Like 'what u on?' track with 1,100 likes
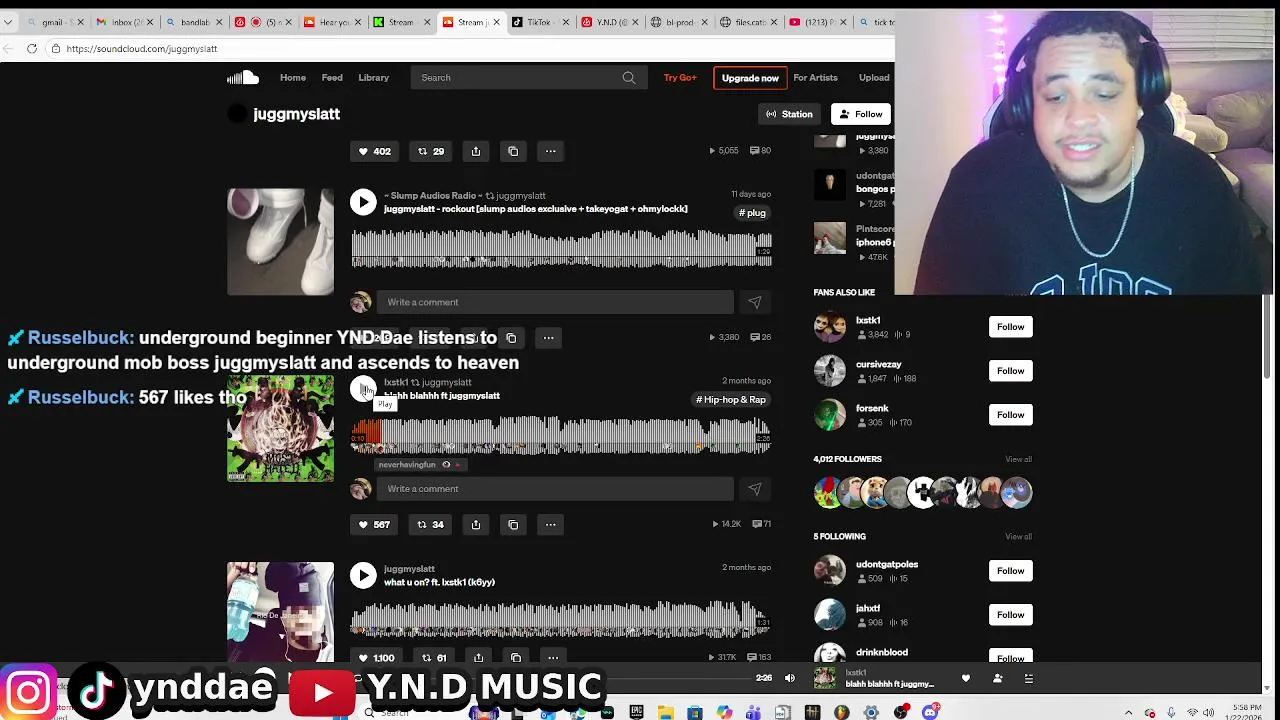This screenshot has height=720, width=1280. 376,657
